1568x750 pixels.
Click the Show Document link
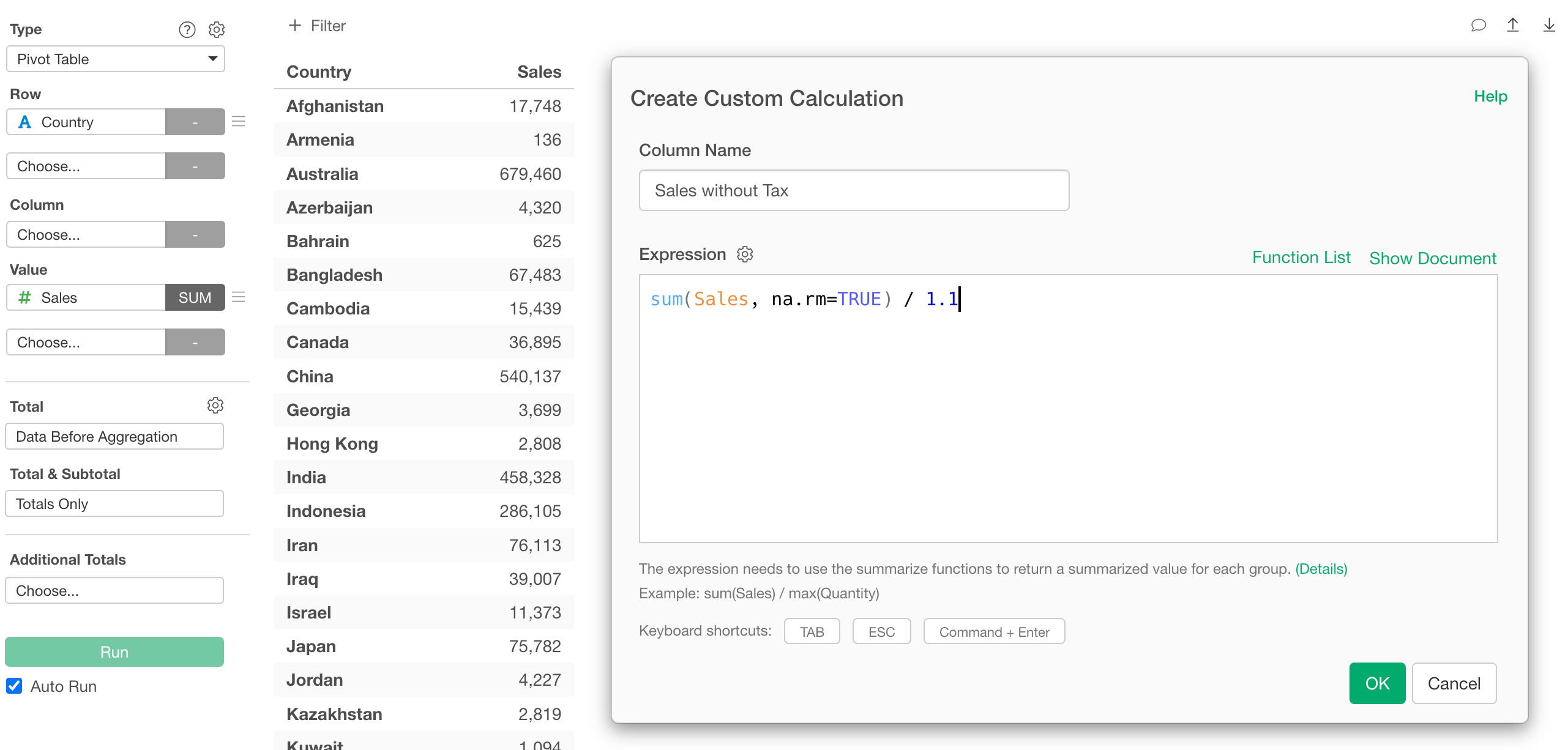[1432, 258]
